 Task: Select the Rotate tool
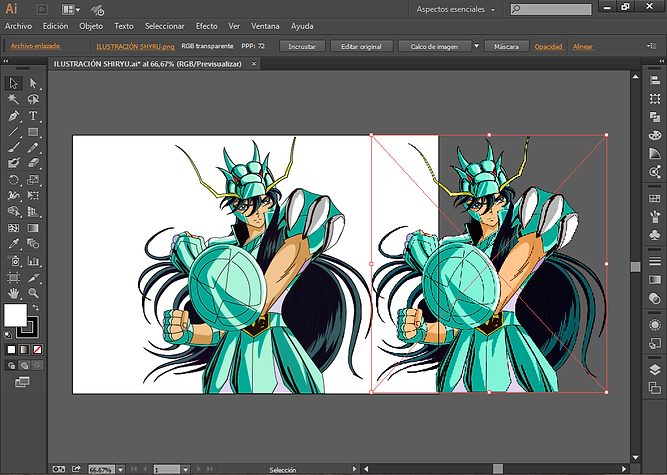click(x=14, y=180)
